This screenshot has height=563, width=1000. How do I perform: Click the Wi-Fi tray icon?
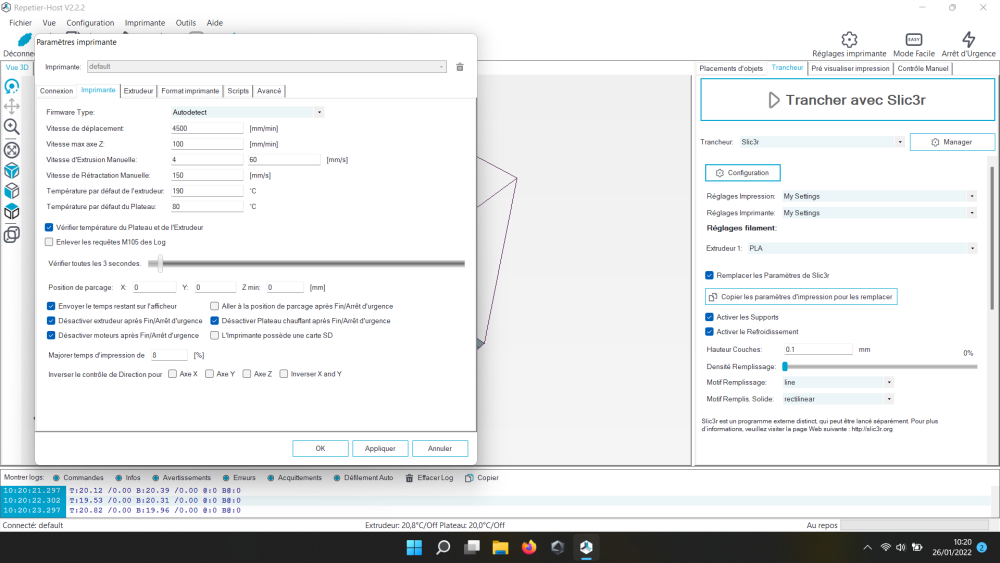pos(885,547)
